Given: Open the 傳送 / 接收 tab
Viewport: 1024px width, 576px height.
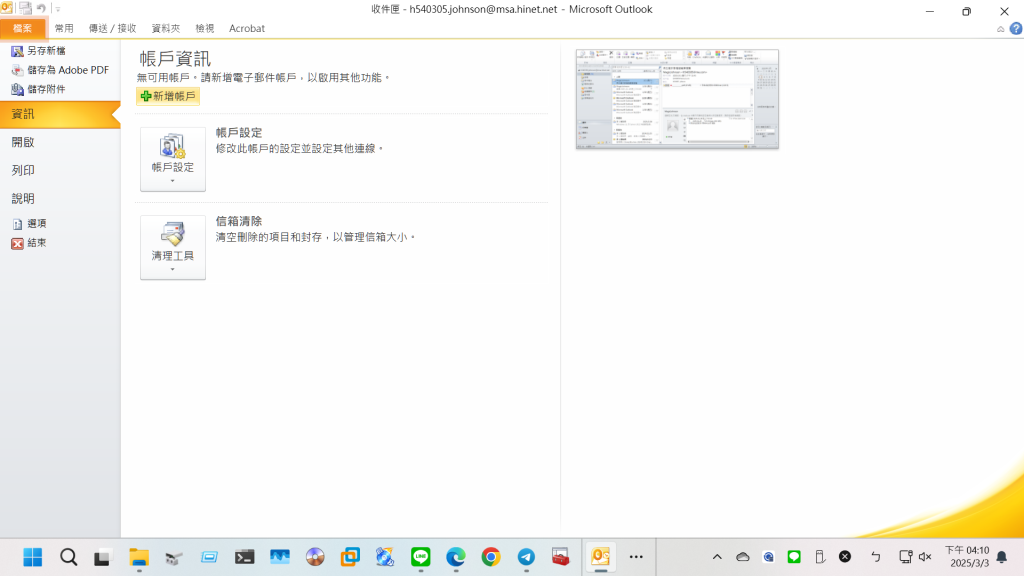Looking at the screenshot, I should point(113,29).
